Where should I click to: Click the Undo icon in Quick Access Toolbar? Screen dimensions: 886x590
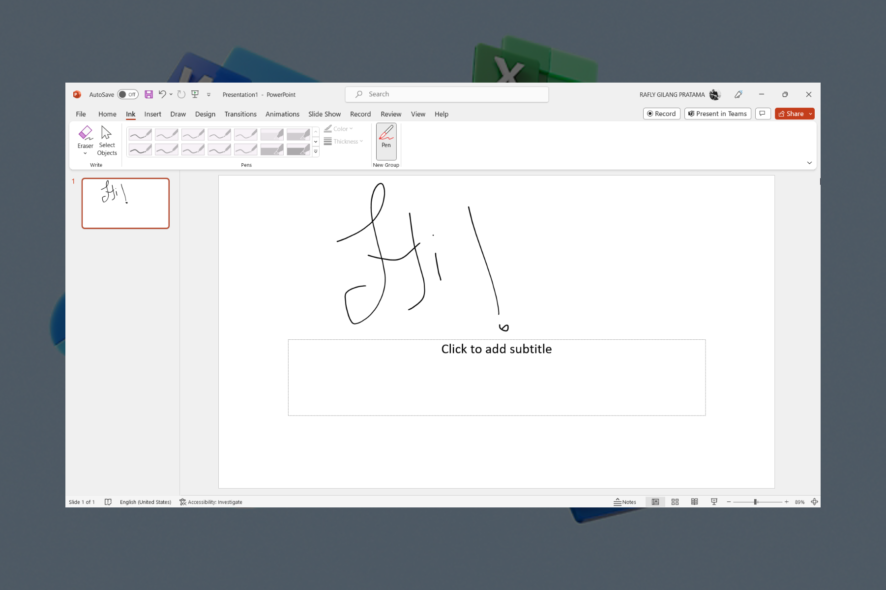coord(160,93)
